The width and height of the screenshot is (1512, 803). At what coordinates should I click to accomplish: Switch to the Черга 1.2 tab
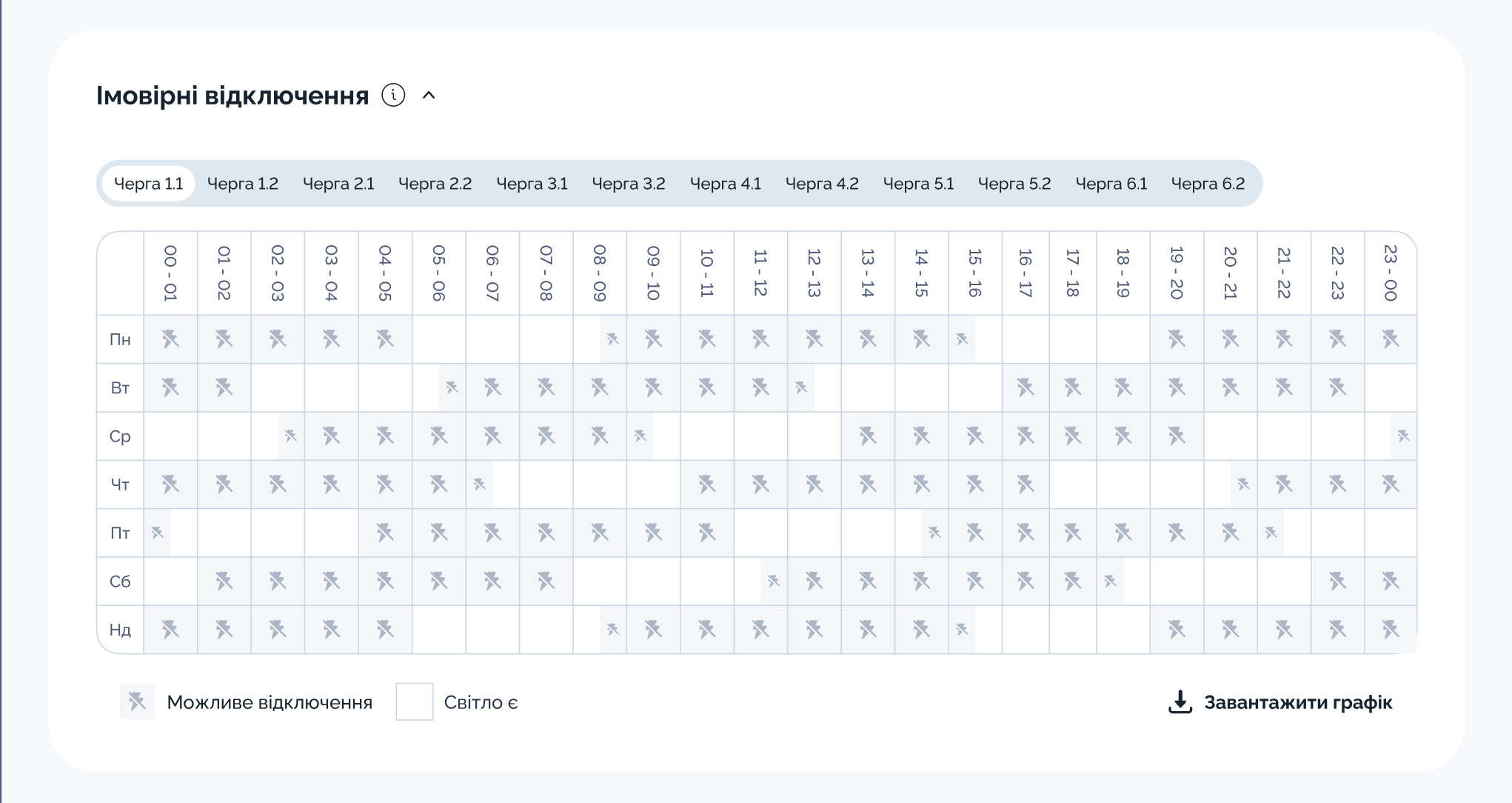(243, 184)
